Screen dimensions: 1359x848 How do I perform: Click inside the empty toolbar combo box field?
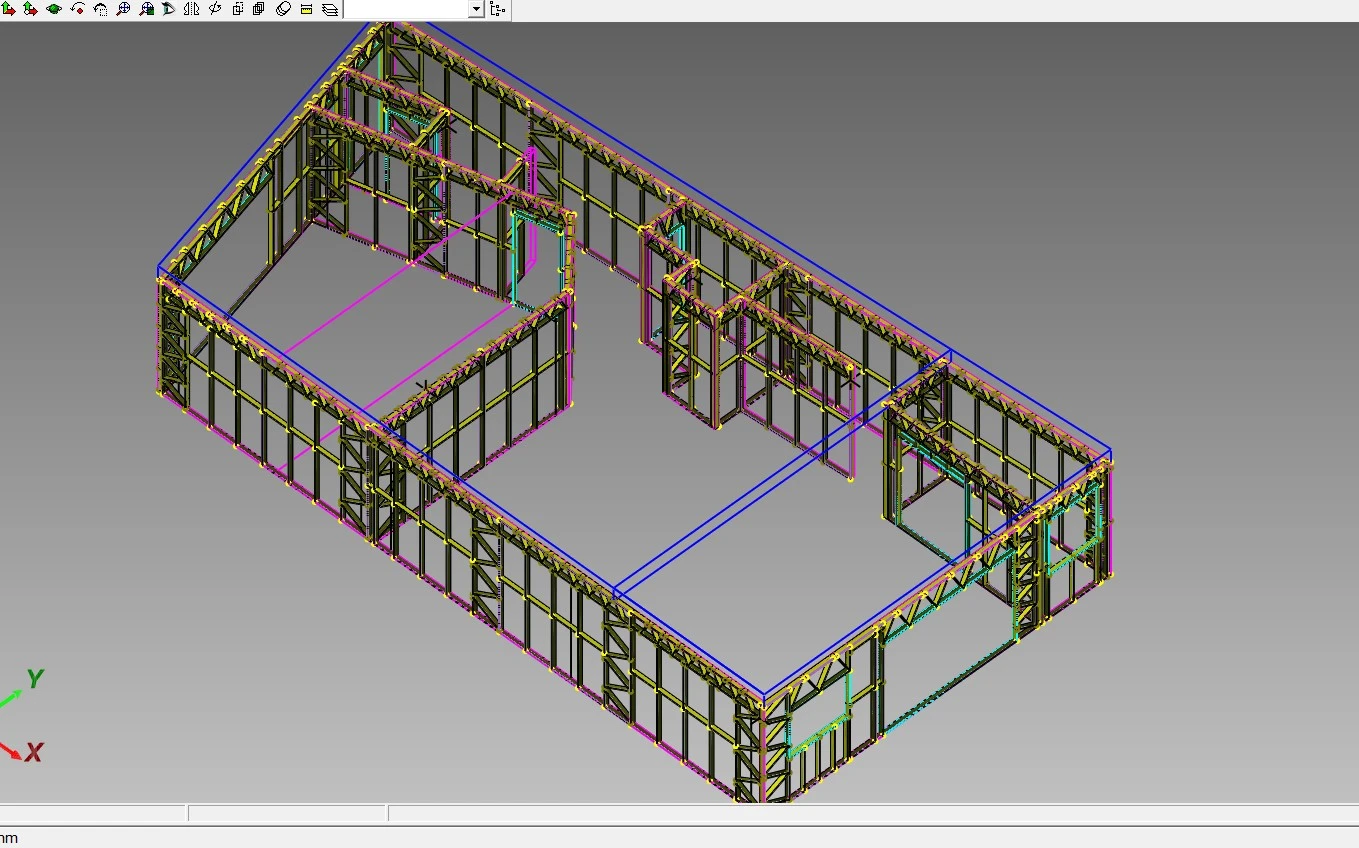tap(405, 9)
